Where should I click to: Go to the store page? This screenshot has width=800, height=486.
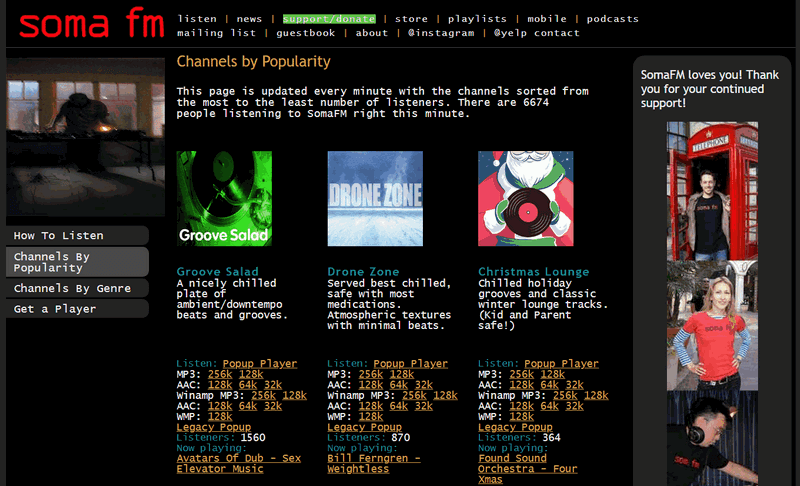(411, 19)
